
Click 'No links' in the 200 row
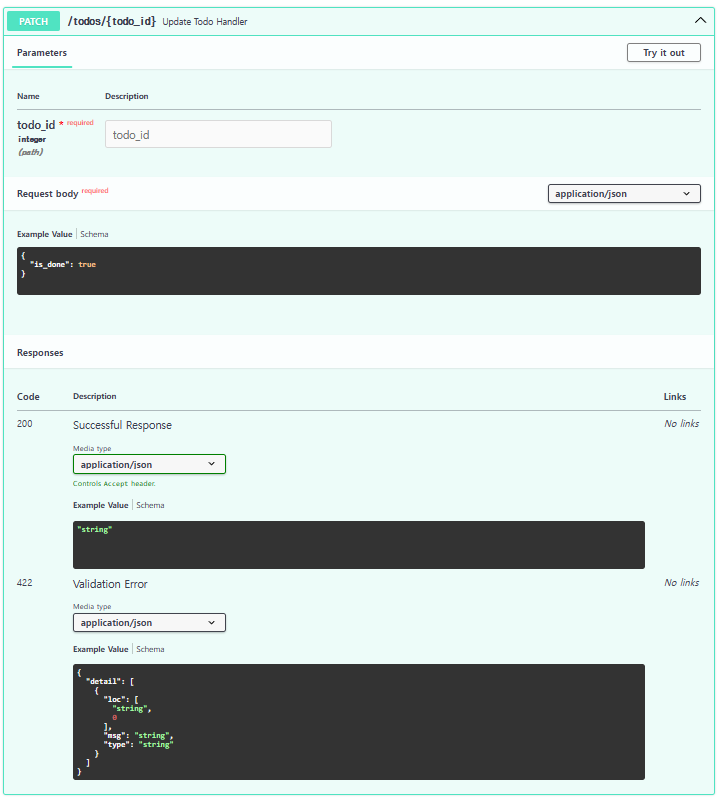click(681, 424)
